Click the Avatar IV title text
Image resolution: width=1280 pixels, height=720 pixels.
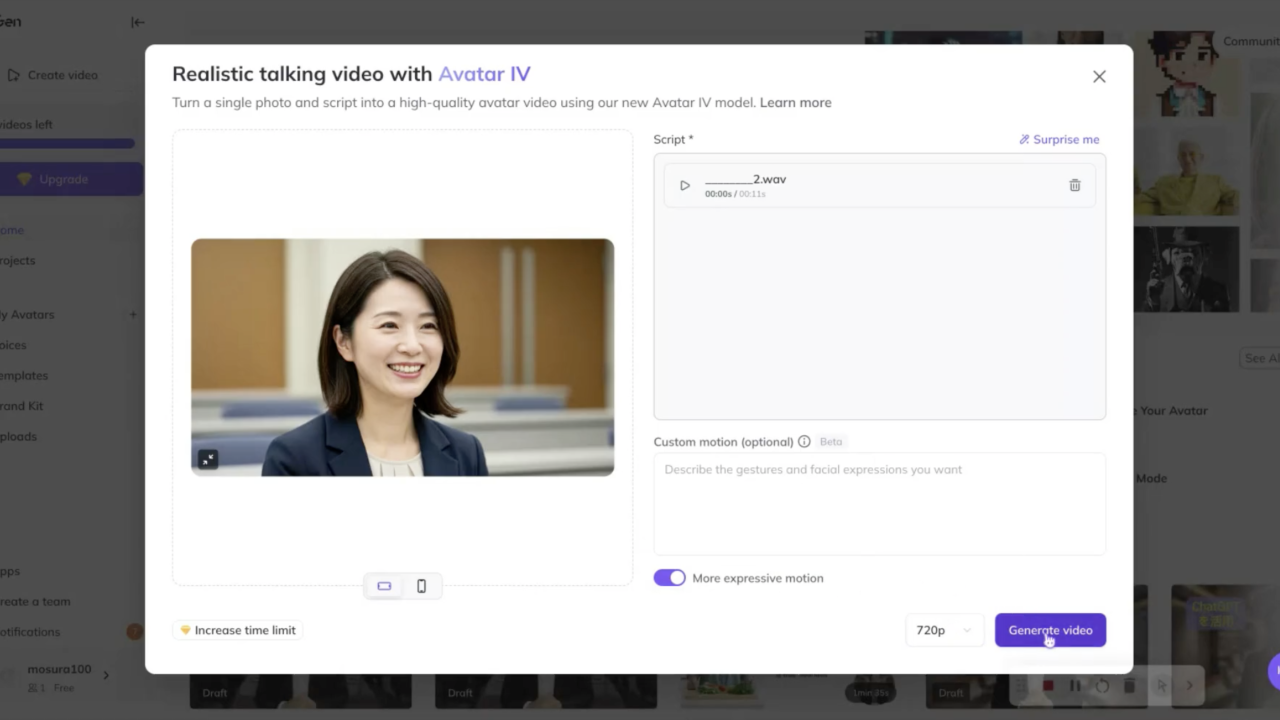coord(484,74)
